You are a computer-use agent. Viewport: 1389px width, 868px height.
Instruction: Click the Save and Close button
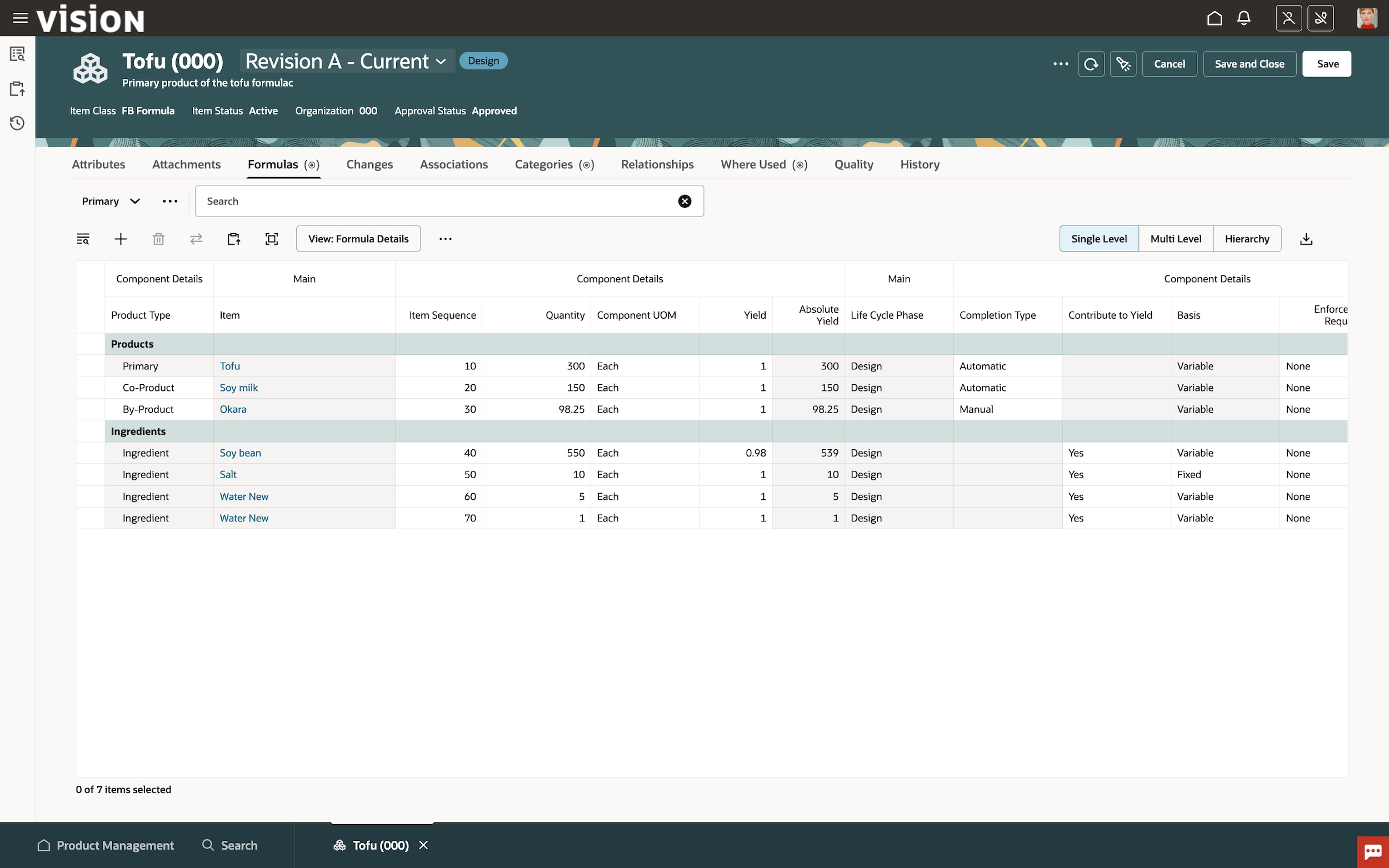[x=1249, y=64]
